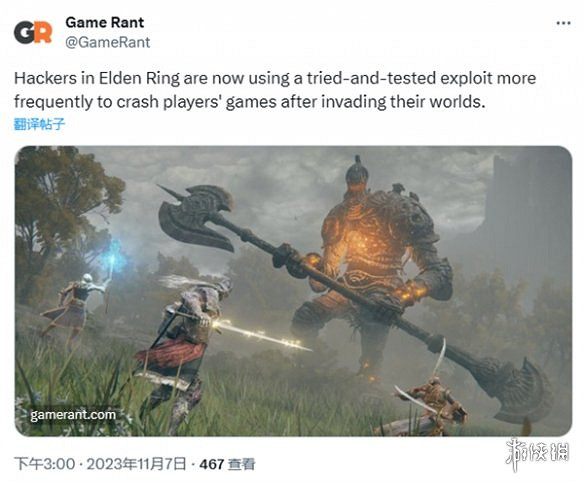584x482 pixels.
Task: Click the golem's giant axe head
Action: pyautogui.click(x=196, y=216)
